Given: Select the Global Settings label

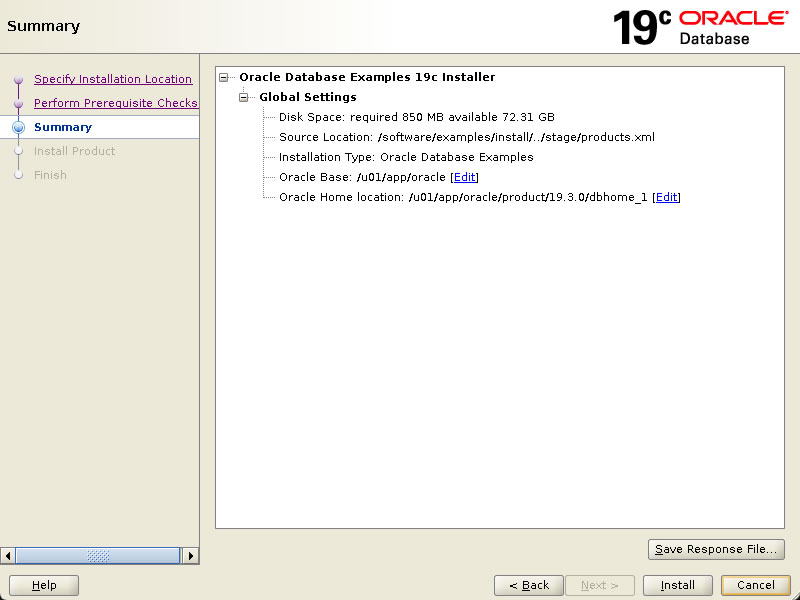Looking at the screenshot, I should click(x=308, y=97).
